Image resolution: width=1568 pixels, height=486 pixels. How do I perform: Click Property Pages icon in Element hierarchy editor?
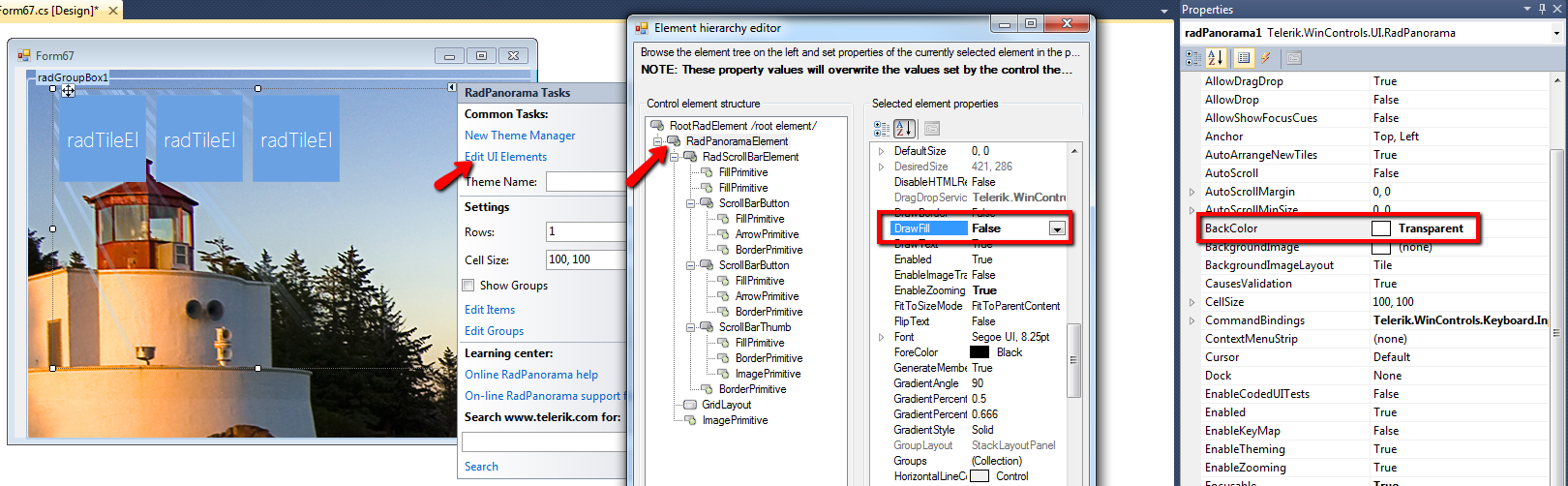tap(932, 128)
